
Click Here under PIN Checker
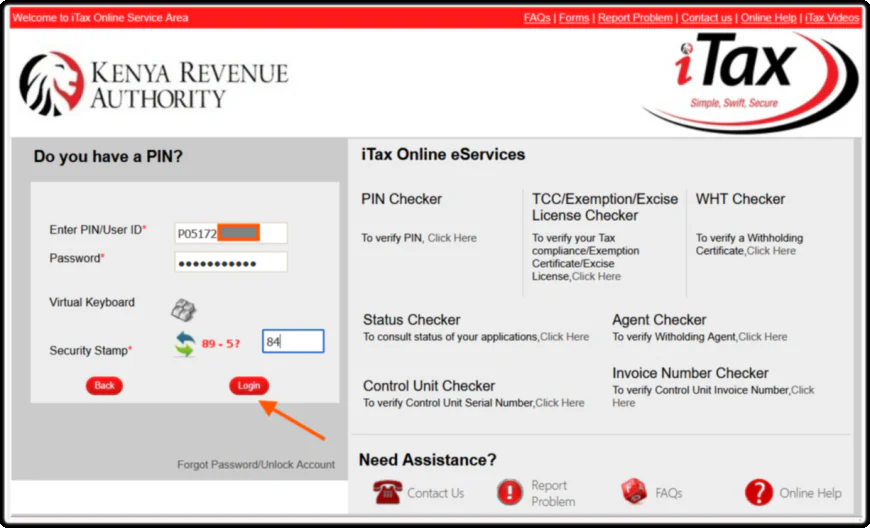click(x=452, y=238)
